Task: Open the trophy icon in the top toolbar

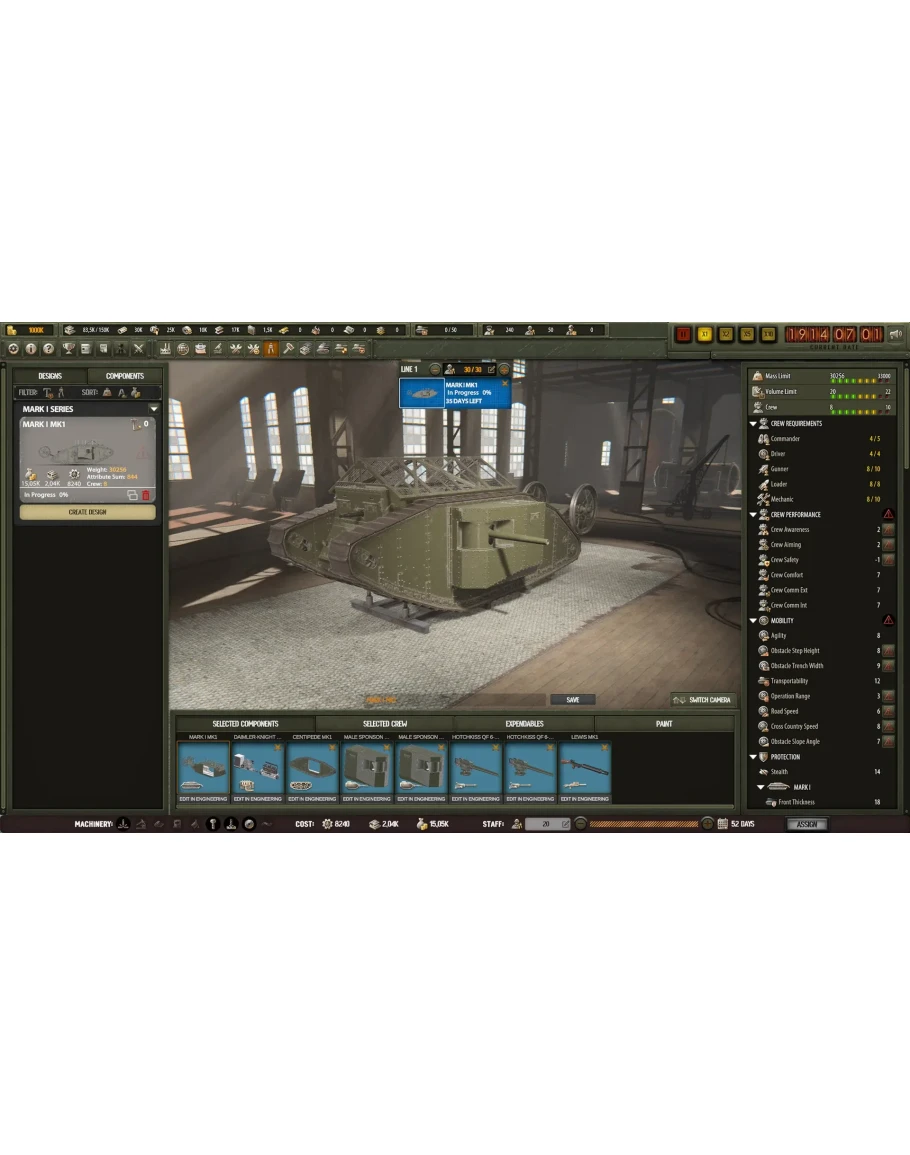Action: [68, 348]
